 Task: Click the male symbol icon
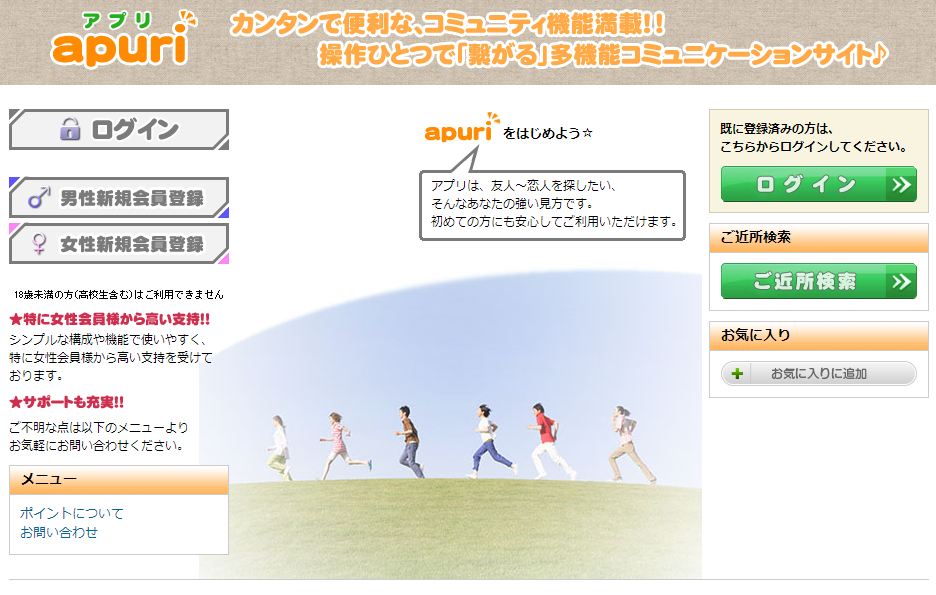pyautogui.click(x=39, y=198)
